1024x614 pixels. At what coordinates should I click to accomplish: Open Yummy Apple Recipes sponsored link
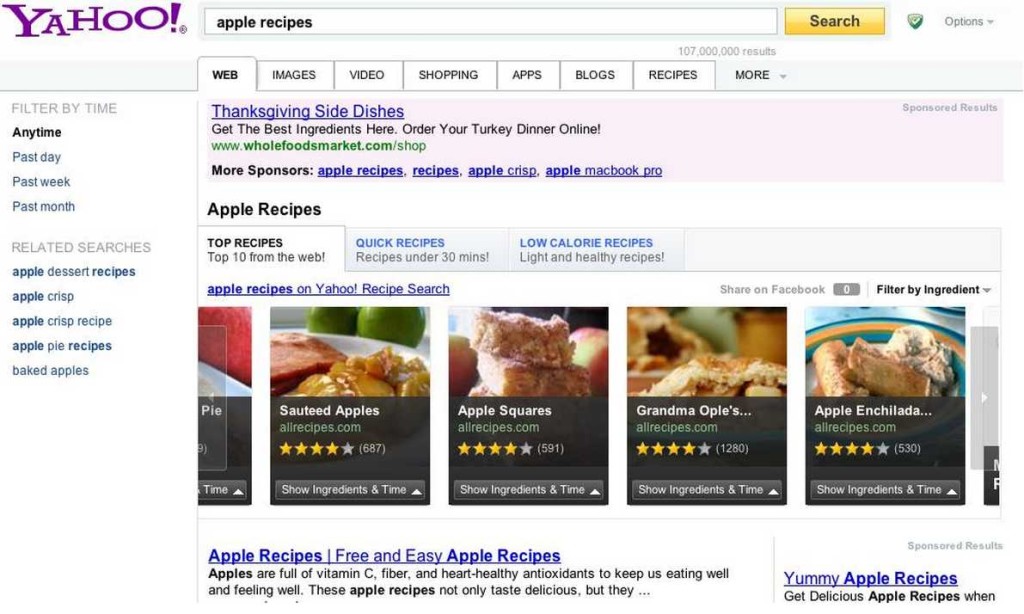[x=871, y=579]
